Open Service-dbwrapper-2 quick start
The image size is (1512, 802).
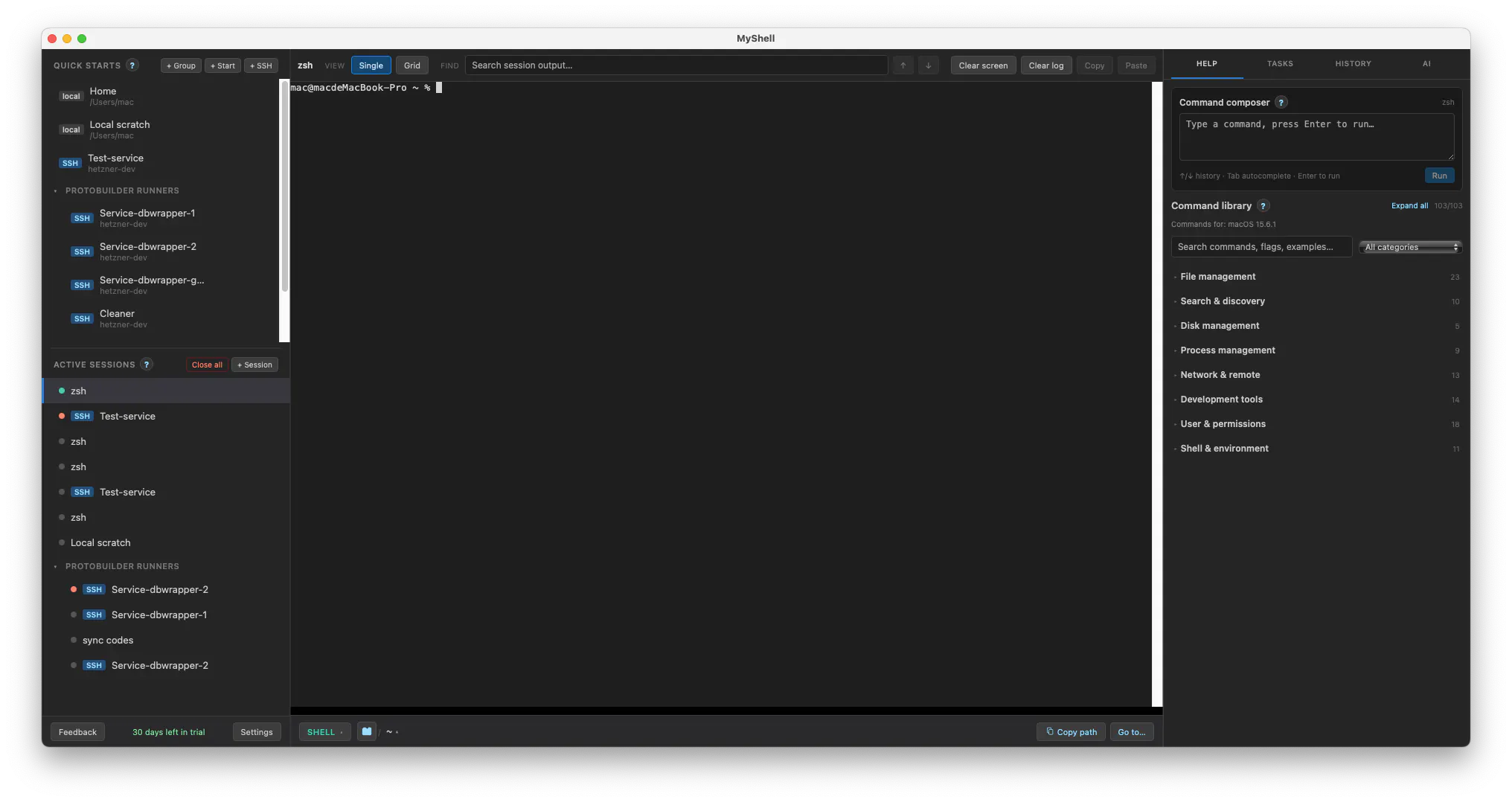tap(166, 252)
